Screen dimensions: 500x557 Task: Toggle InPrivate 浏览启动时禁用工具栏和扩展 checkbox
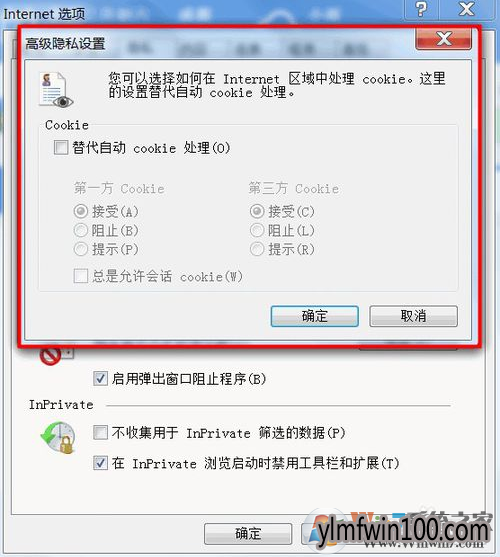point(100,463)
